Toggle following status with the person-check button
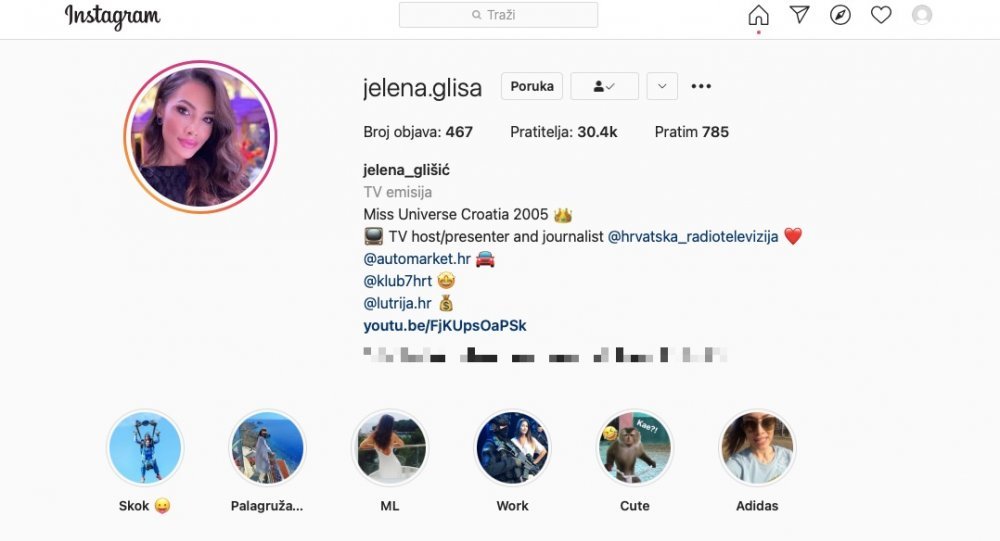The height and width of the screenshot is (541, 1000). point(604,86)
